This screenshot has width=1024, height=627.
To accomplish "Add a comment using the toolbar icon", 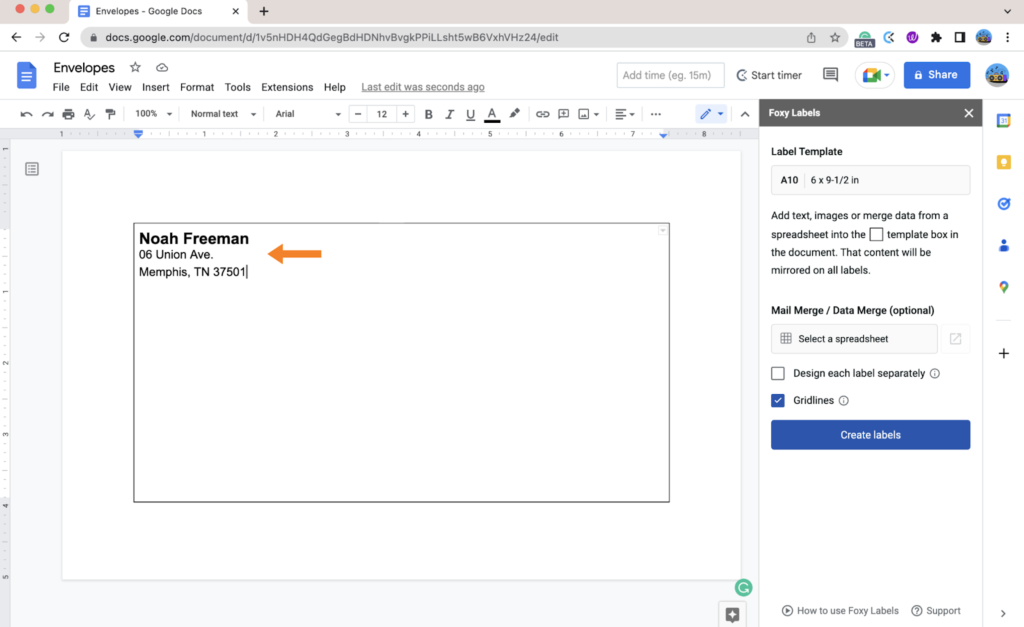I will [564, 113].
